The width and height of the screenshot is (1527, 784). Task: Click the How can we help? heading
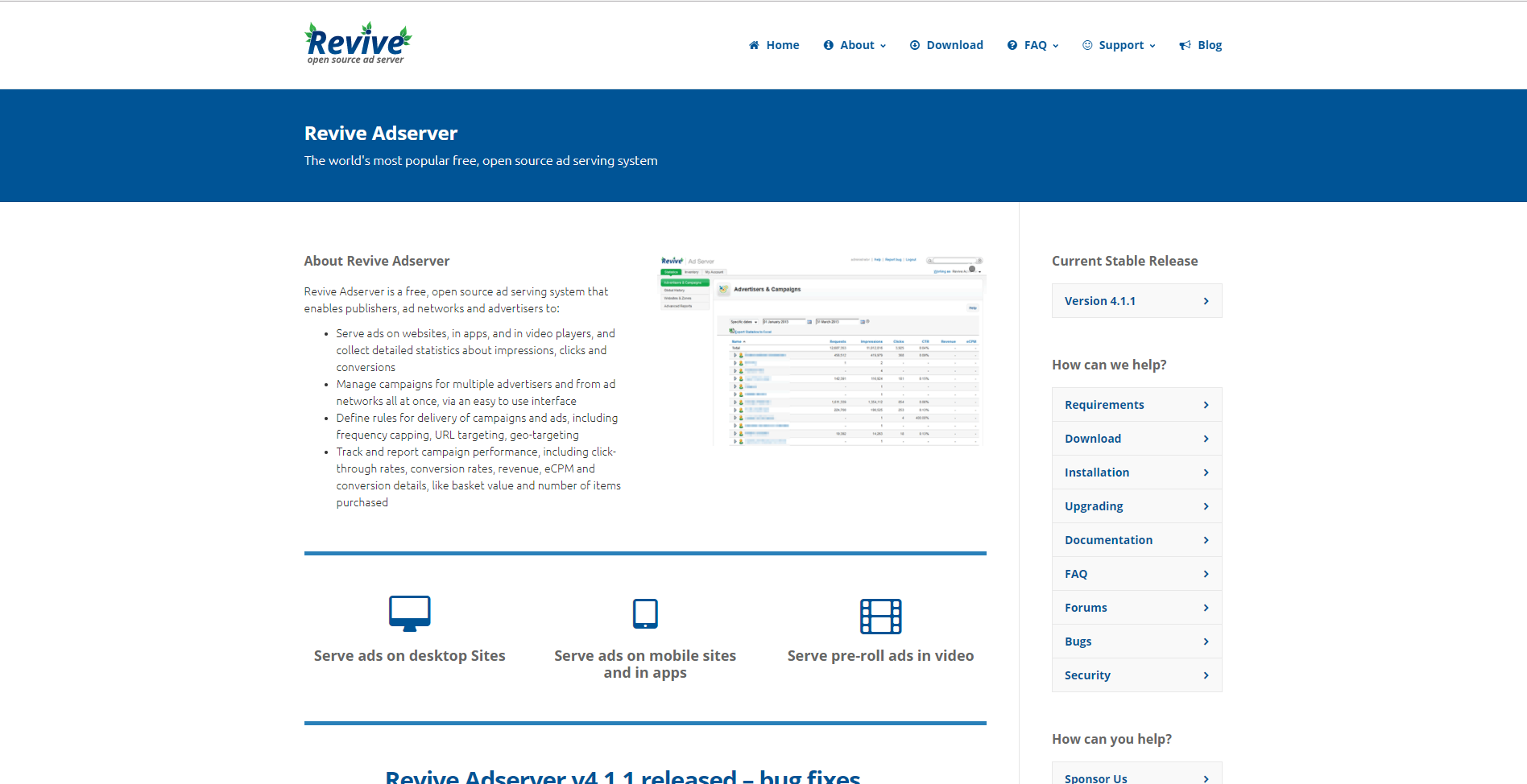[1109, 365]
